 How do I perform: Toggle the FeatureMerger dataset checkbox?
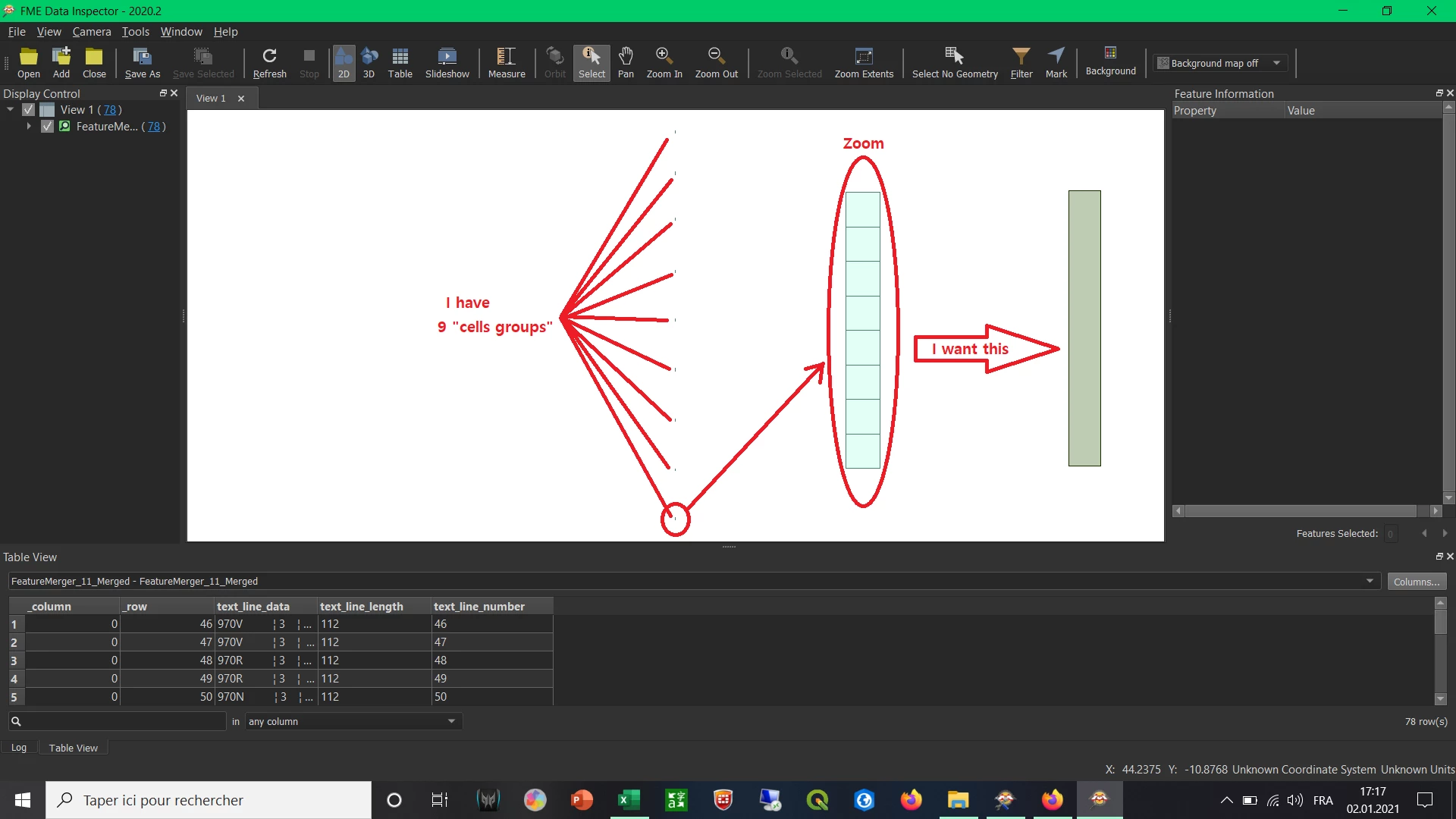pos(47,127)
